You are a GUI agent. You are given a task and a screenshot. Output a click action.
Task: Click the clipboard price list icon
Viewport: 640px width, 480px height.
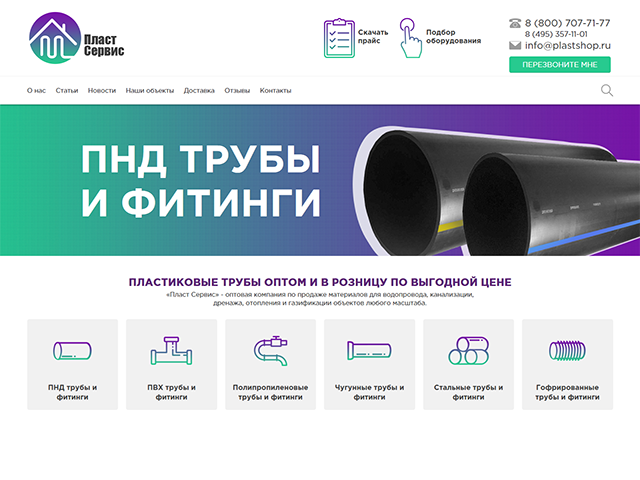(339, 38)
